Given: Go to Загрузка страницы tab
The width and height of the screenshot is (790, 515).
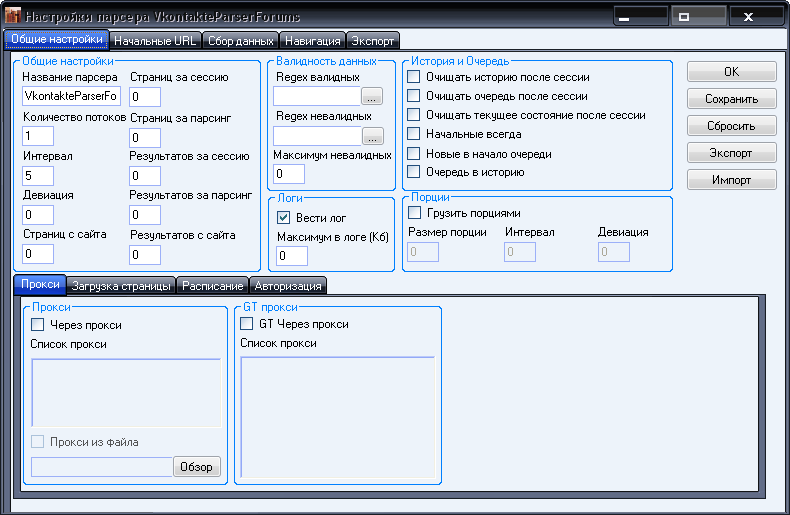Looking at the screenshot, I should pos(121,285).
